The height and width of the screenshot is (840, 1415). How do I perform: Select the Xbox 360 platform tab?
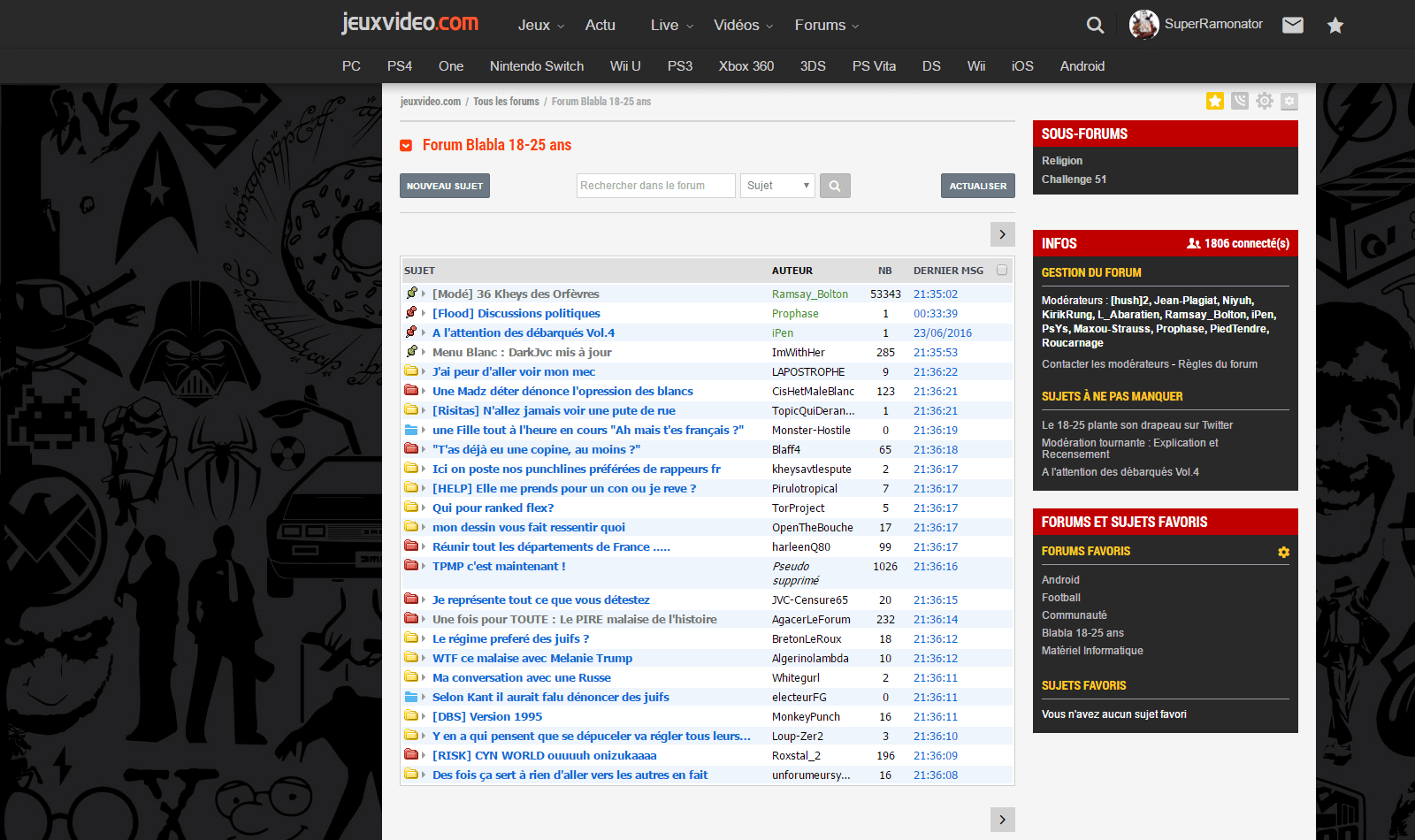pyautogui.click(x=746, y=66)
